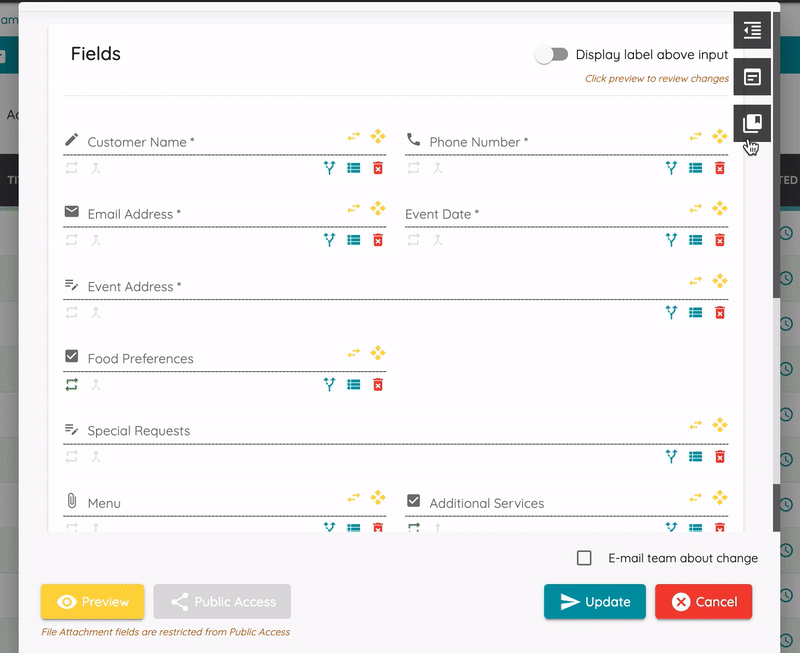
Task: Open list options for Event Date field
Action: (695, 240)
